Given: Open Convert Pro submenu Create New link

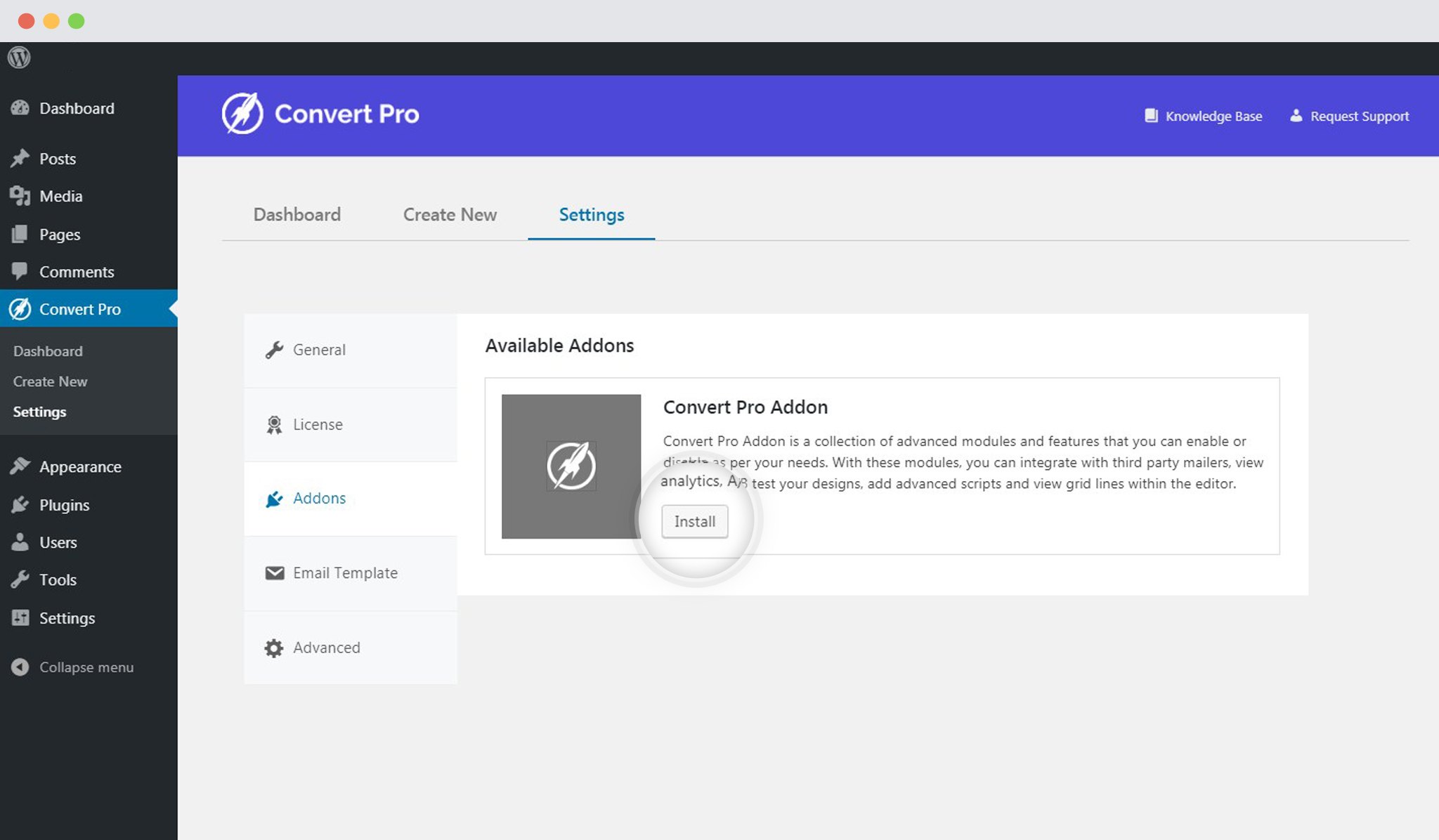Looking at the screenshot, I should (x=50, y=381).
